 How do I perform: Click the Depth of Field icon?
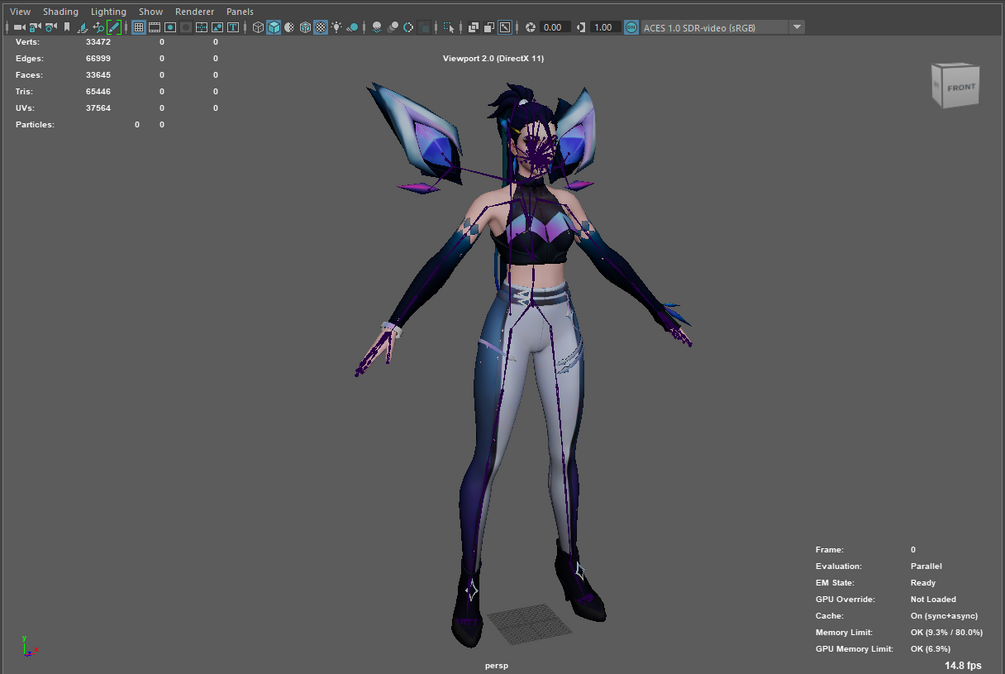(424, 27)
